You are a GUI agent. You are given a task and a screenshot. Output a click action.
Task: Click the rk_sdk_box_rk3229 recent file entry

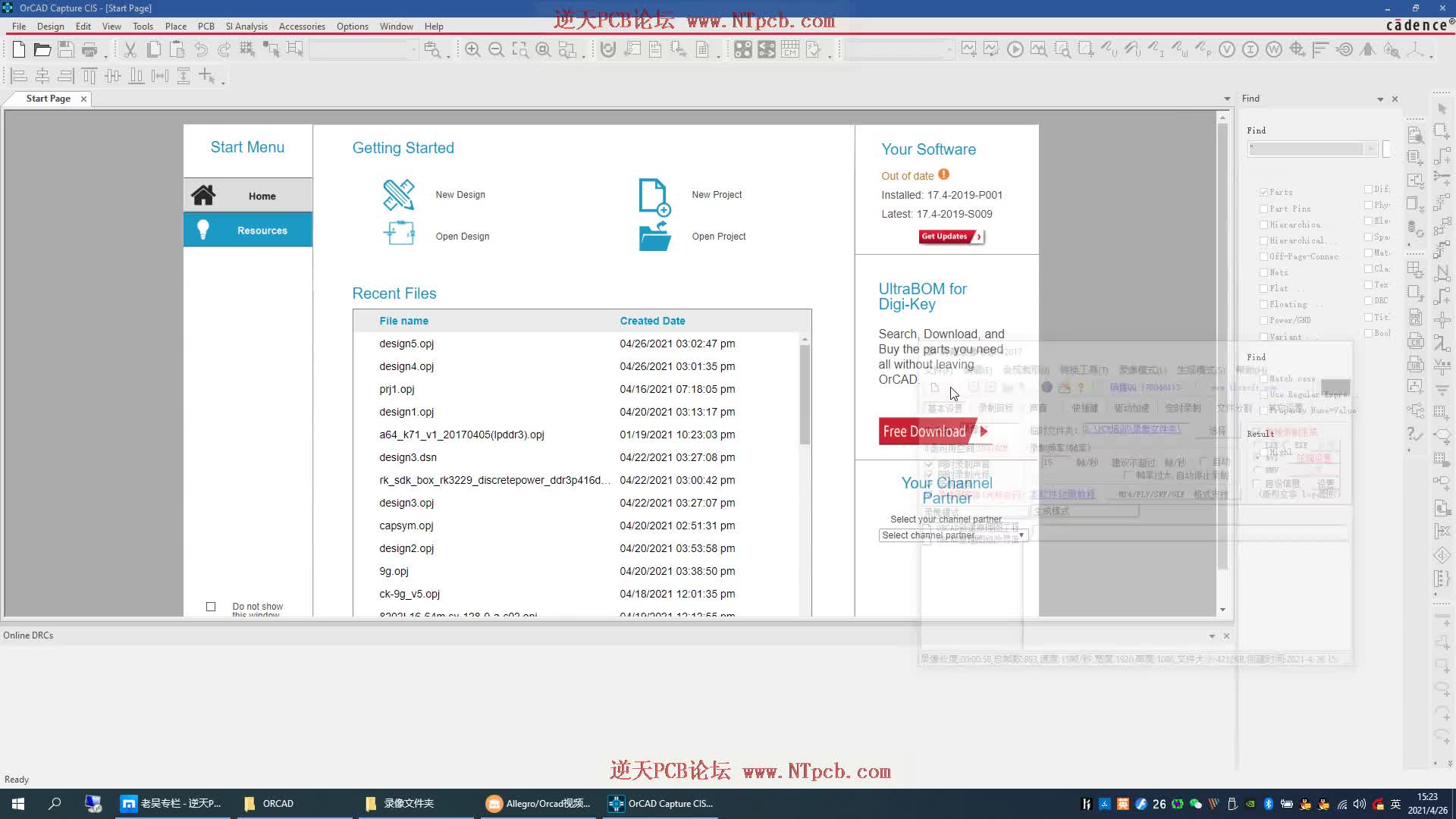pos(495,479)
